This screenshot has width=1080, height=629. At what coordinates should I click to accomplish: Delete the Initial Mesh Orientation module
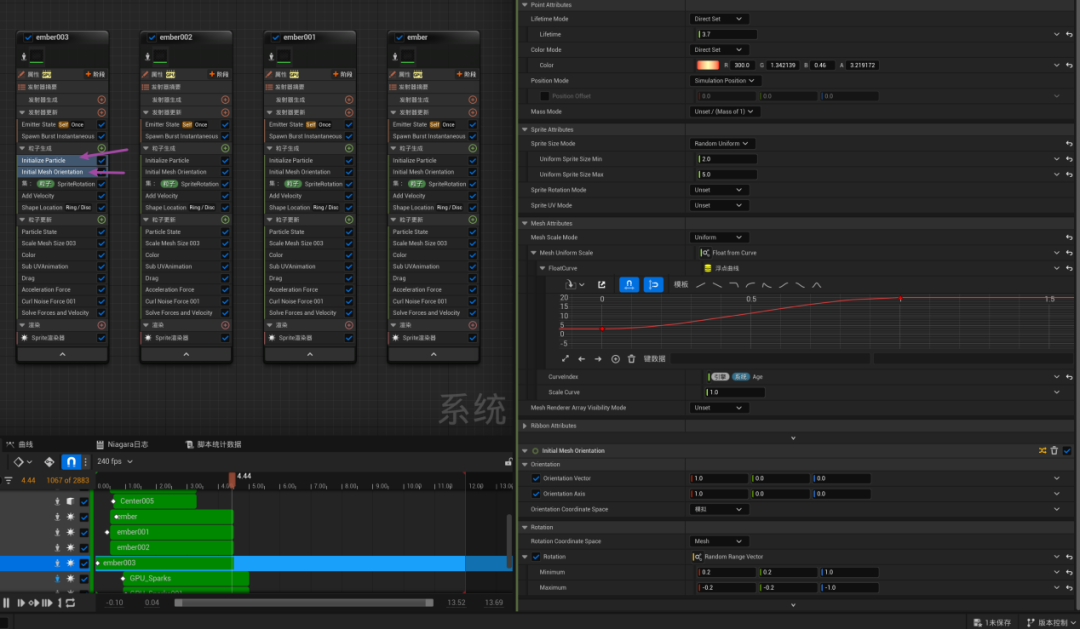pyautogui.click(x=1055, y=451)
